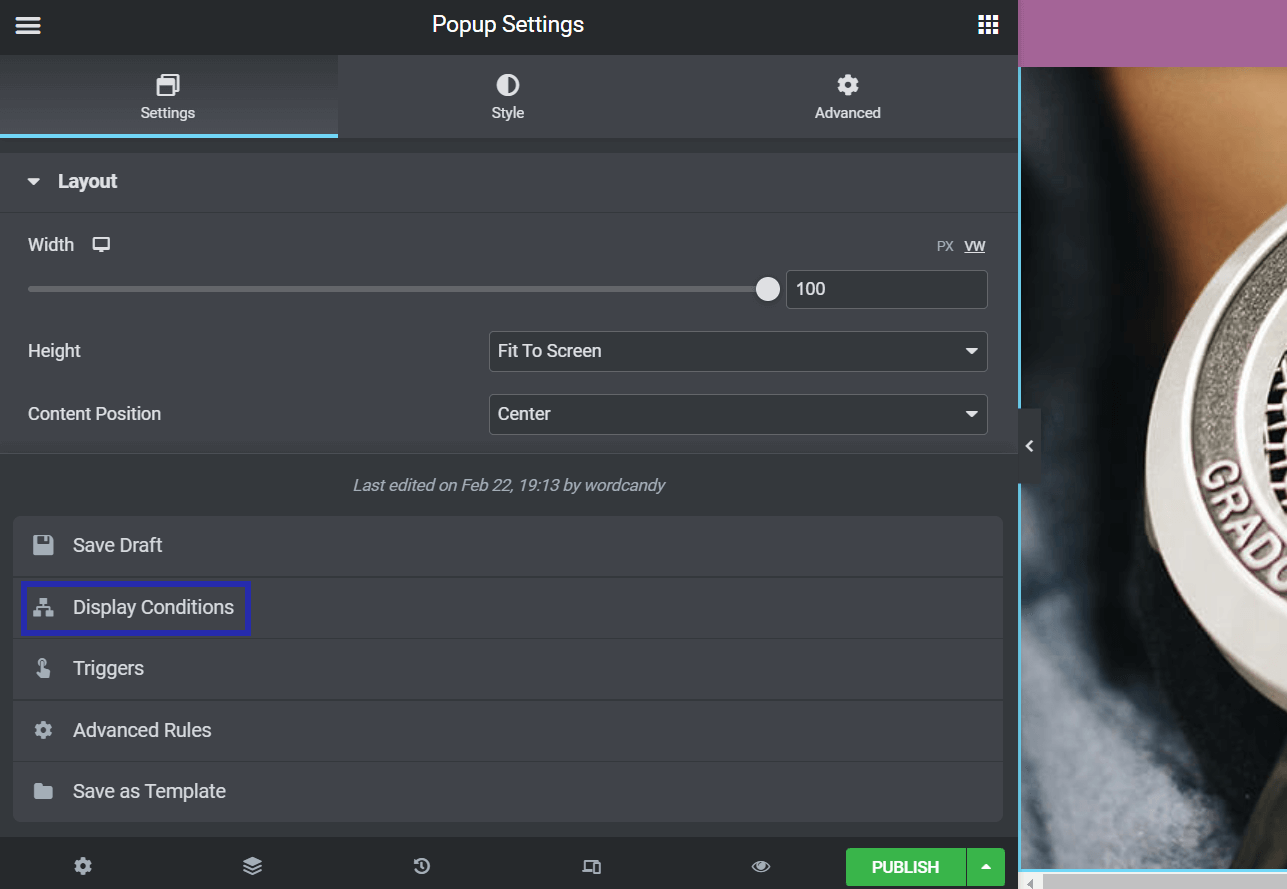
Task: Open settings gear in bottom toolbar
Action: [x=83, y=866]
